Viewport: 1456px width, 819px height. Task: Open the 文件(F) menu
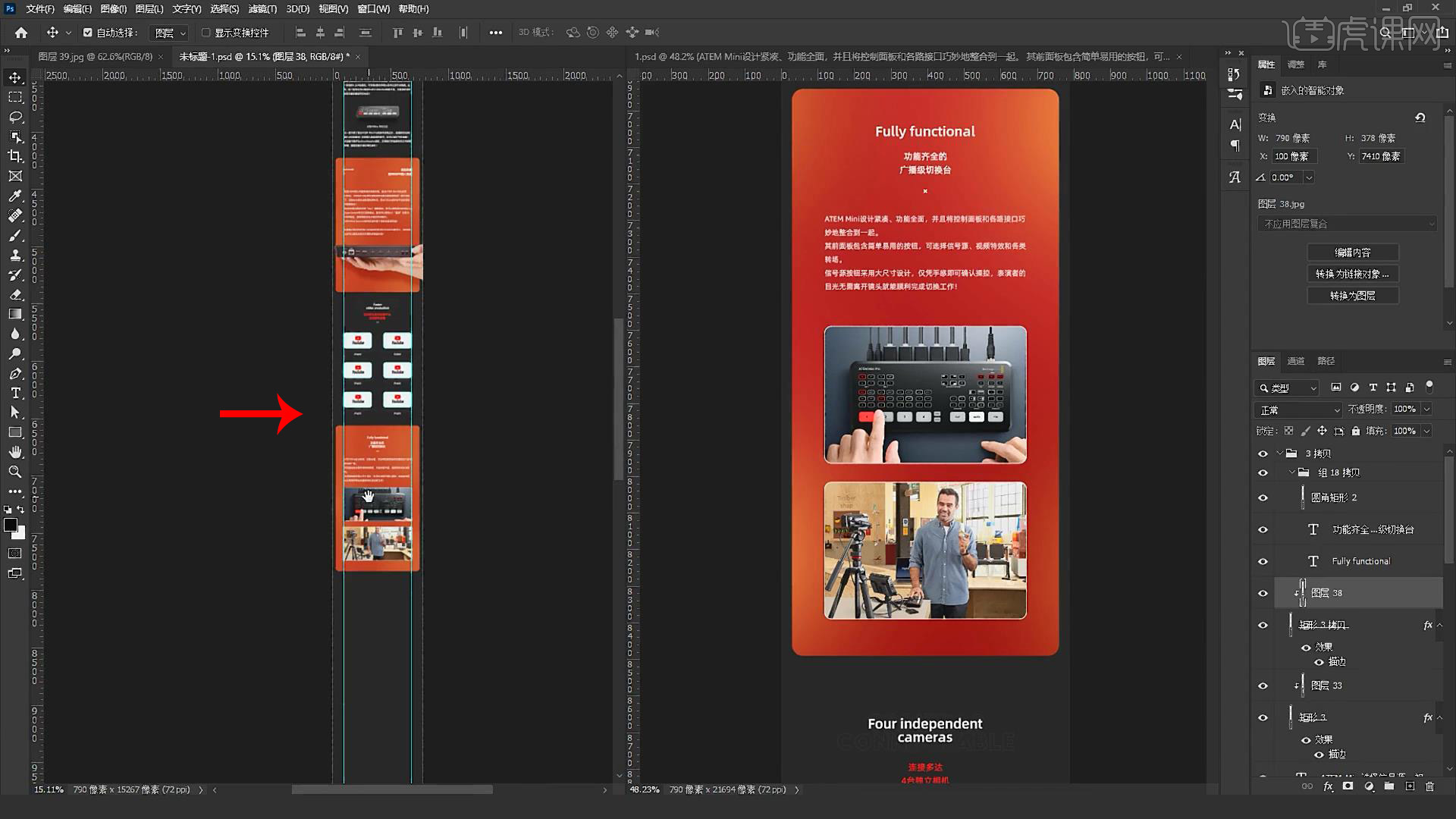[x=40, y=9]
